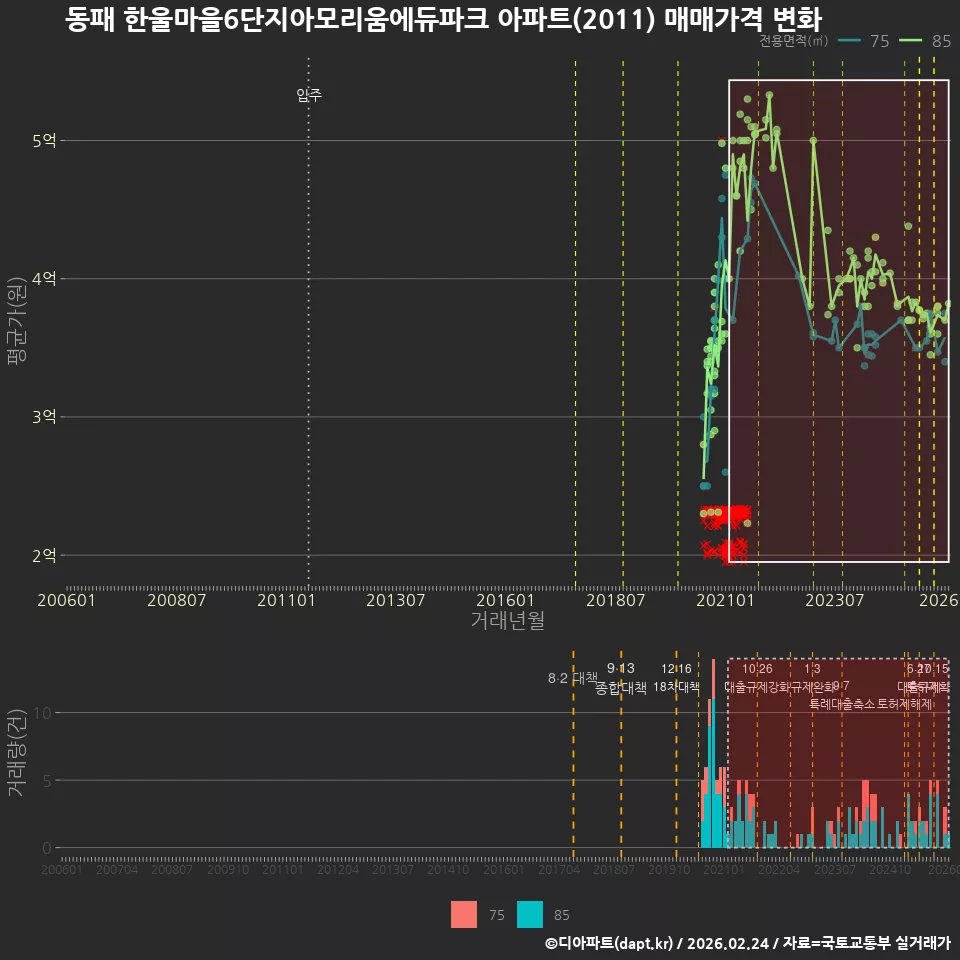Click the pink 75 swatch in bottom legend

[463, 915]
